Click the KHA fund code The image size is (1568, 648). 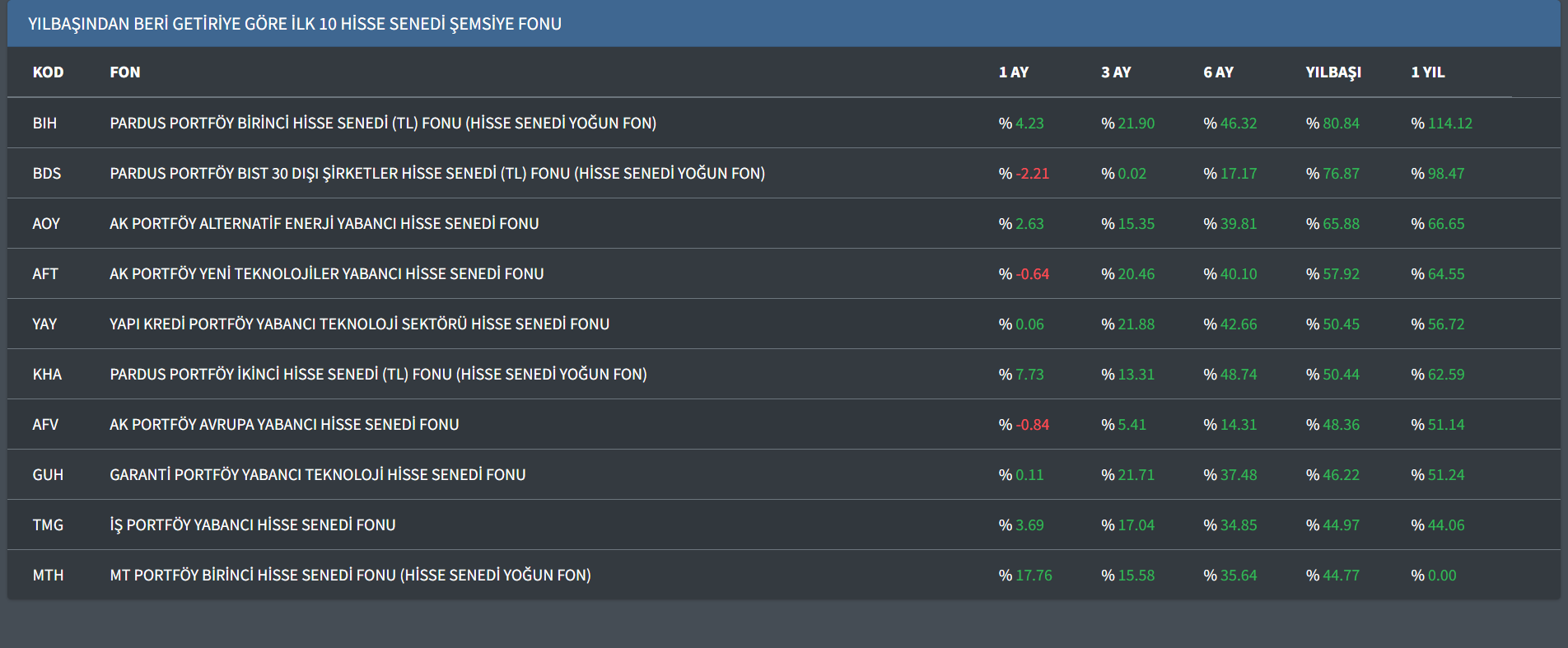(47, 375)
